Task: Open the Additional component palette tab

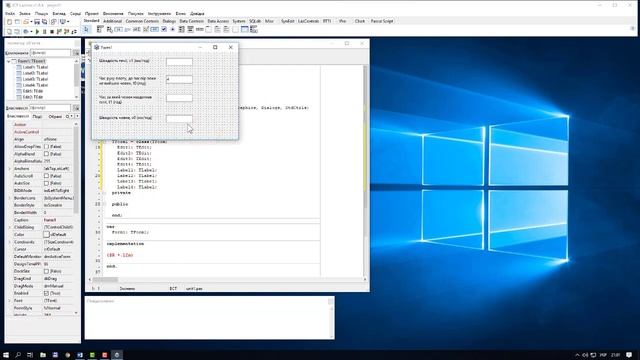Action: tap(112, 21)
